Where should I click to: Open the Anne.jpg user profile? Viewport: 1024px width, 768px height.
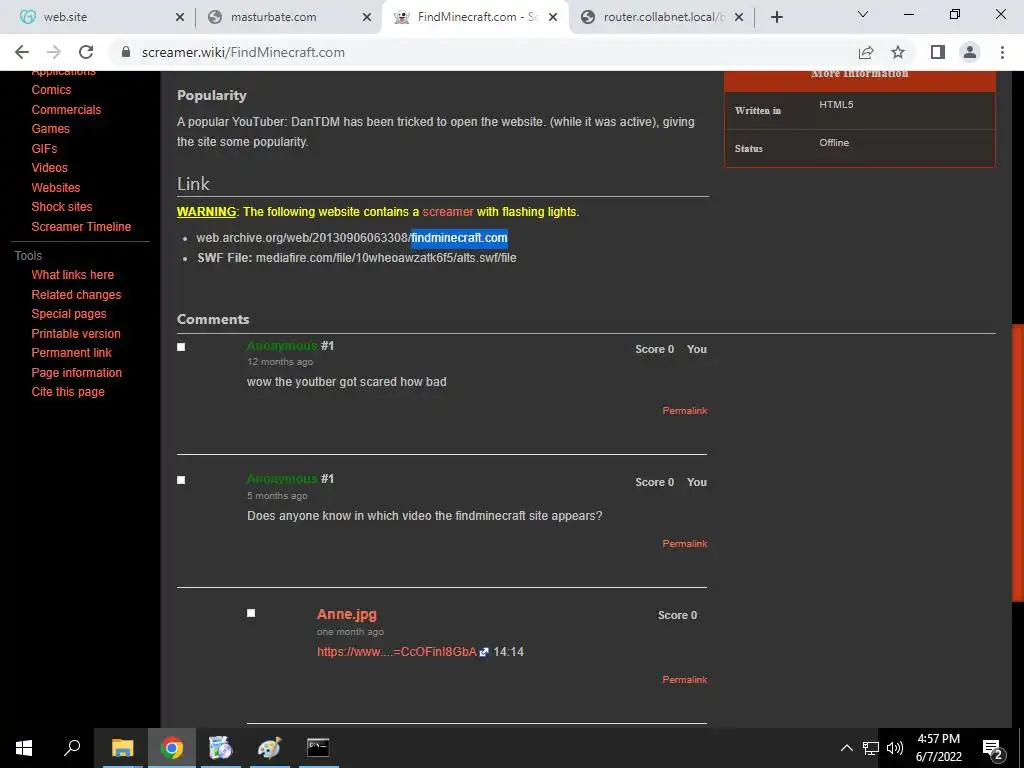pos(347,614)
